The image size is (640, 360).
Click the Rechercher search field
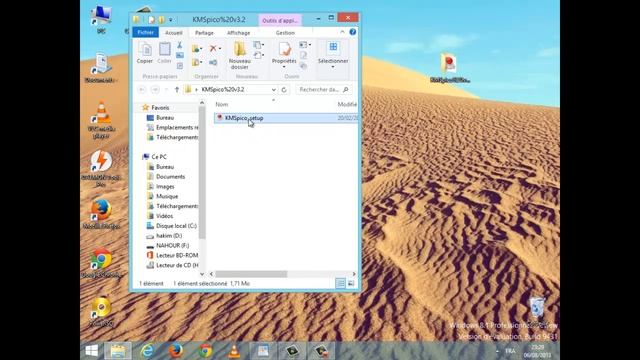tap(324, 89)
